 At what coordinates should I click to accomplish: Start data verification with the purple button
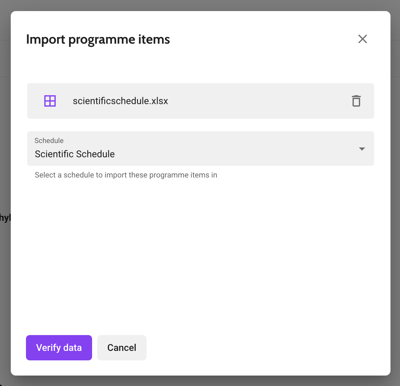point(59,347)
